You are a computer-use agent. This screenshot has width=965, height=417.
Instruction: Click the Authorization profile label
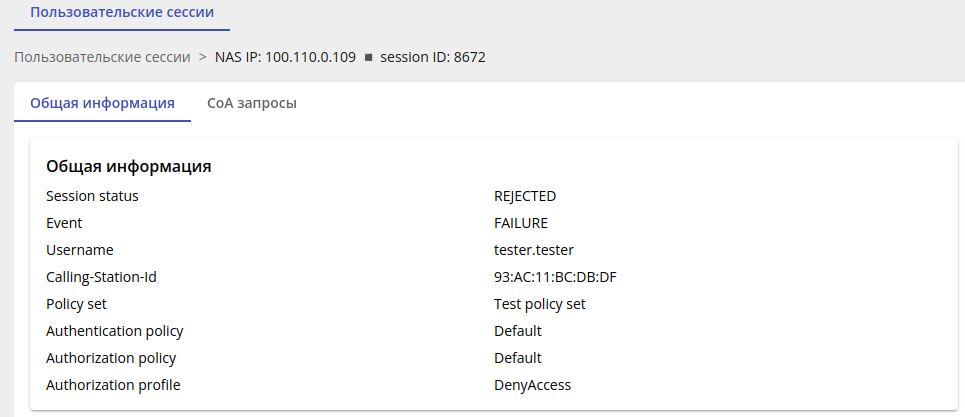113,385
